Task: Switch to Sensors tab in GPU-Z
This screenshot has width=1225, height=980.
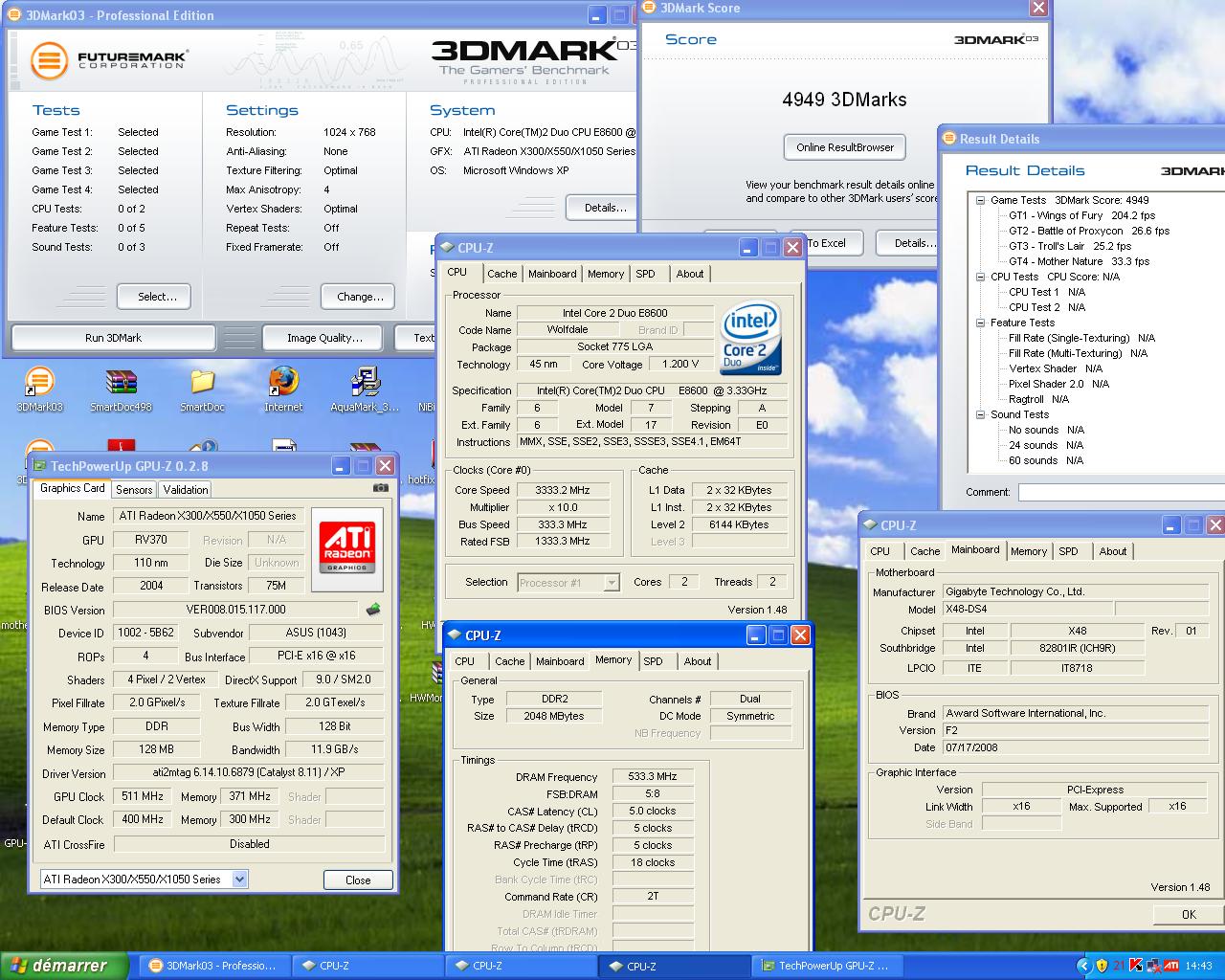Action: (134, 489)
